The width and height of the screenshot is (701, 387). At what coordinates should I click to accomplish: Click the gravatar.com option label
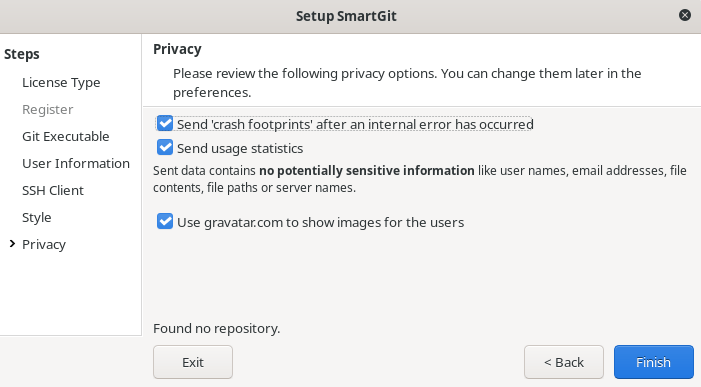(x=321, y=223)
